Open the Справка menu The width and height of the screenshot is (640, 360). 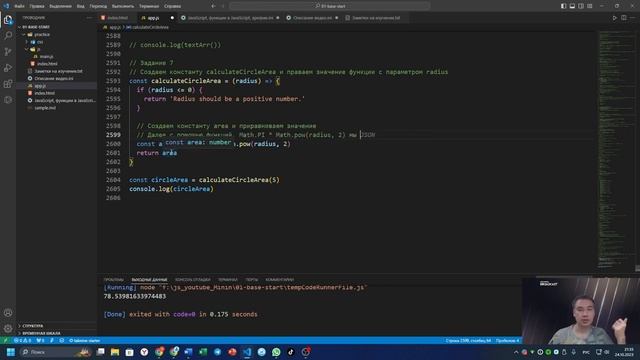[x=172, y=6]
